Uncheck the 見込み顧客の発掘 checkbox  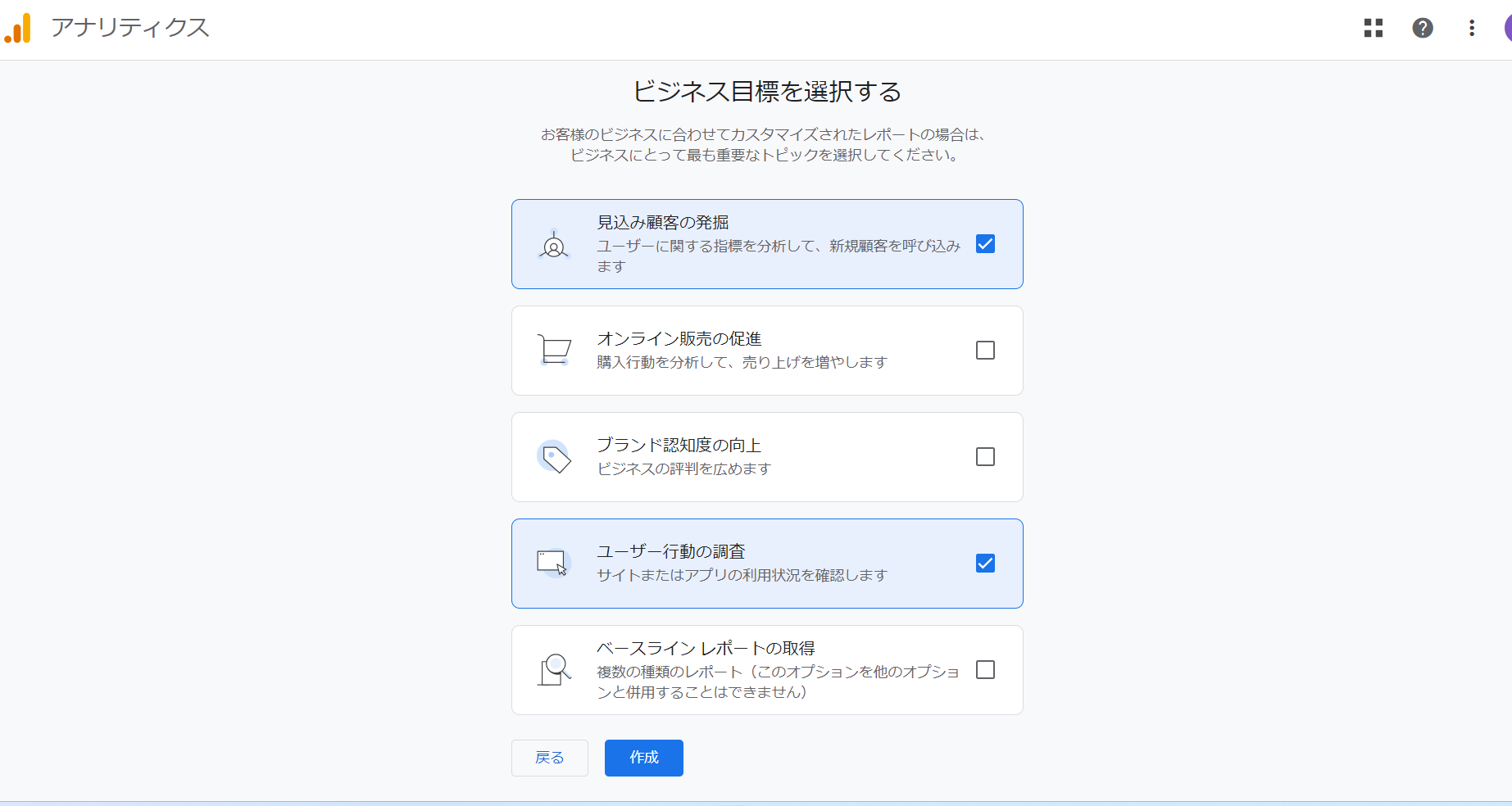pos(985,244)
